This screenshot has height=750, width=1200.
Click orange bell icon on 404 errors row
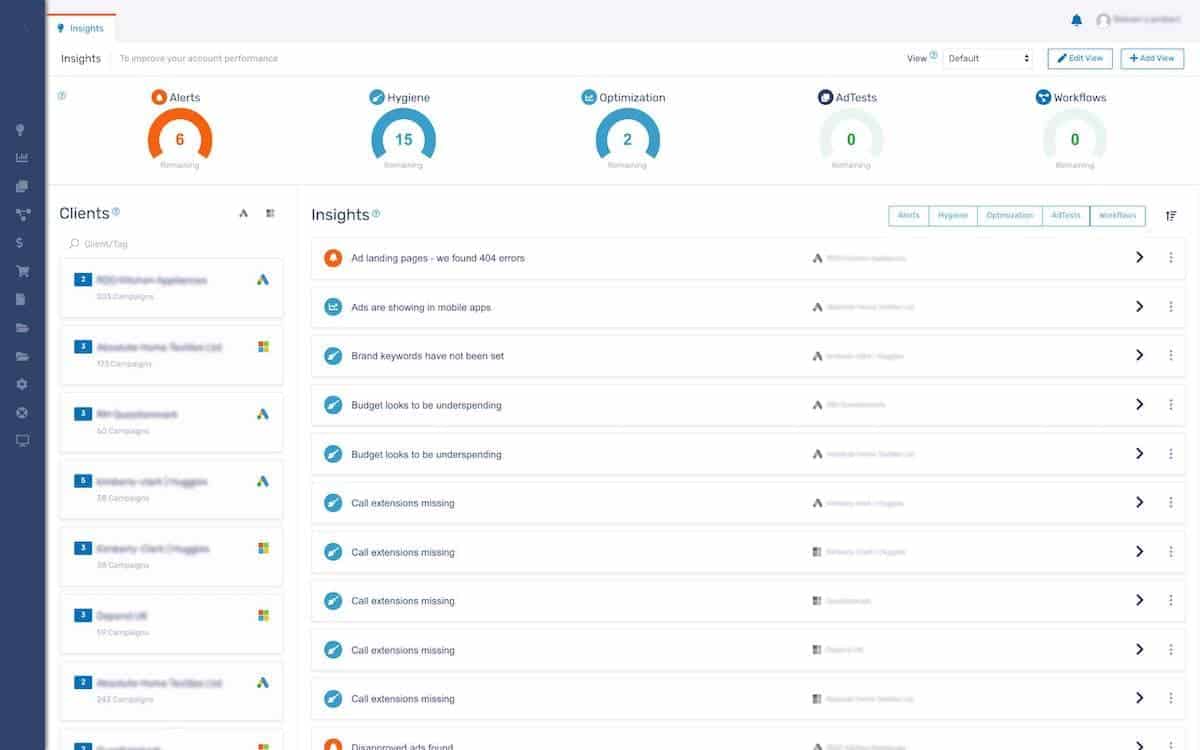(x=333, y=258)
